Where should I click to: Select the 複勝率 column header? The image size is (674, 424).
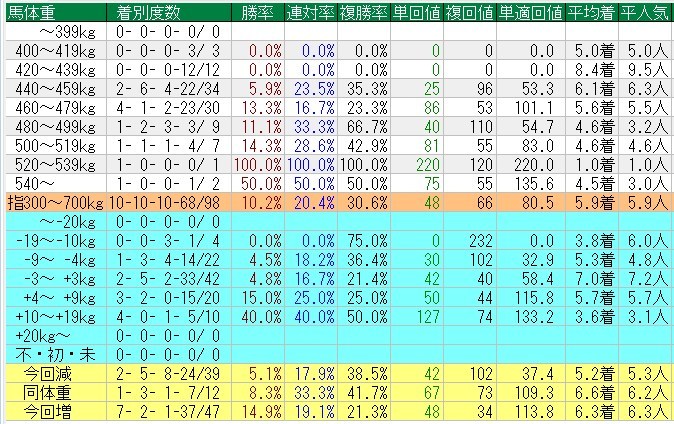tap(363, 11)
